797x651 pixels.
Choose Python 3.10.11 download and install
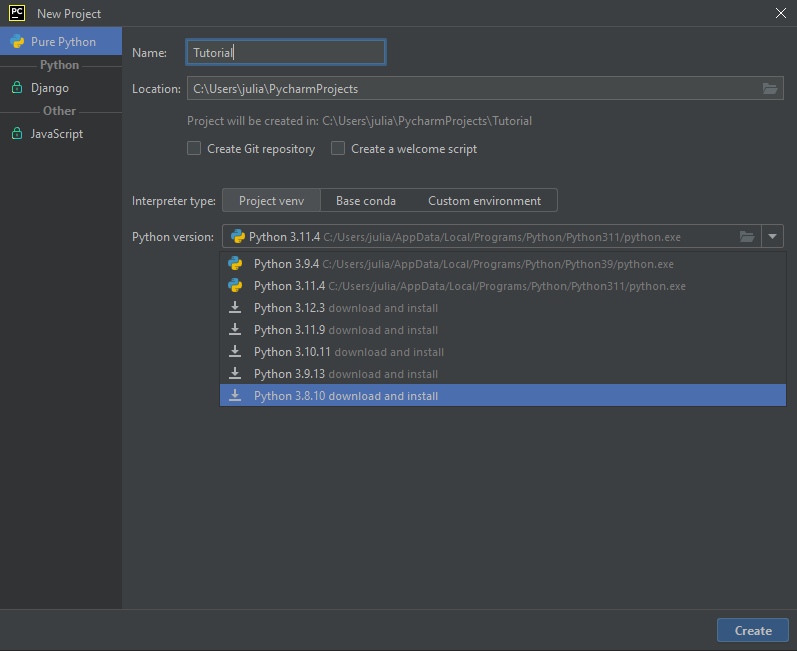(503, 352)
